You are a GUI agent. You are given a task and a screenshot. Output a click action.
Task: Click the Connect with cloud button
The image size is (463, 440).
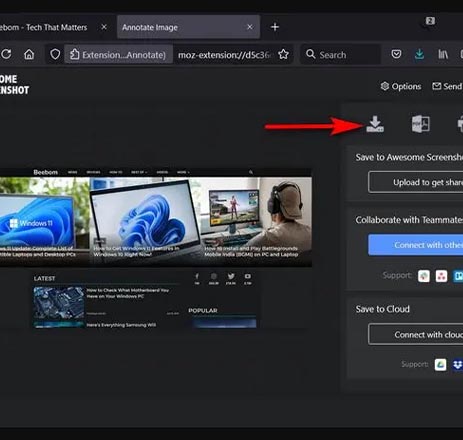tap(416, 334)
